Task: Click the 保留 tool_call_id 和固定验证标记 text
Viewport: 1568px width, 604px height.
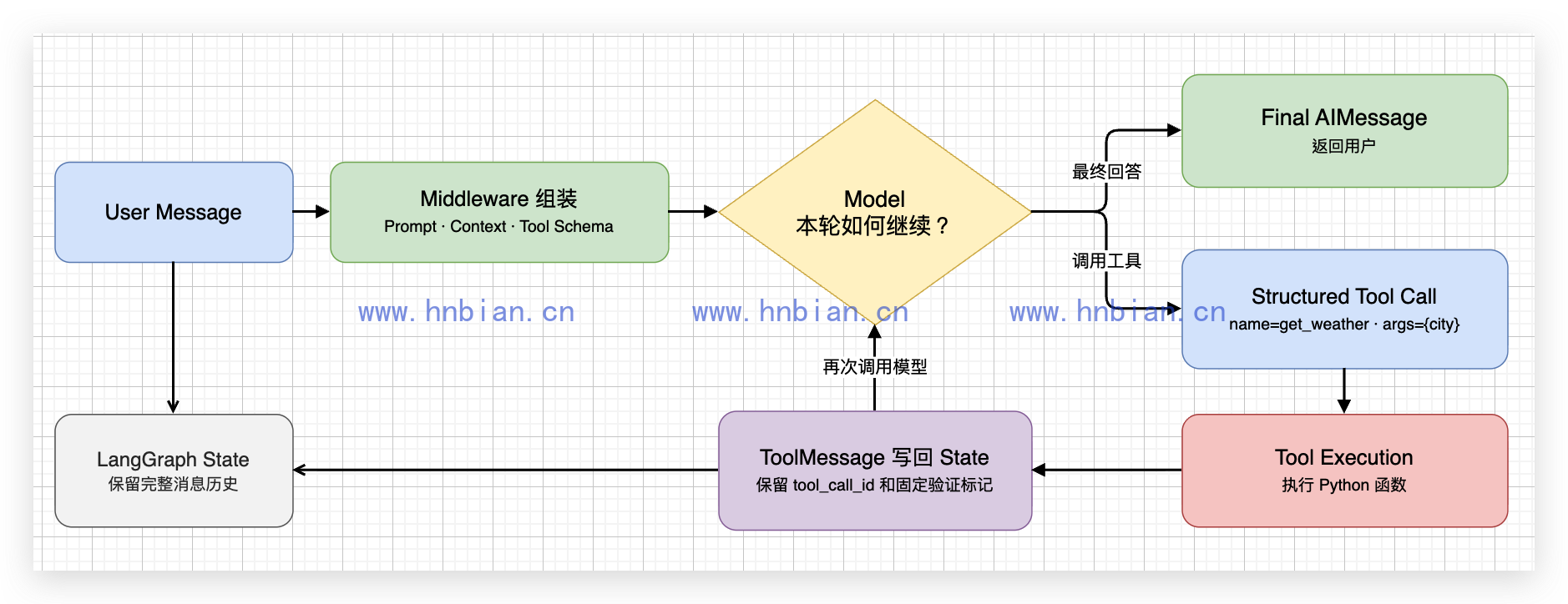Action: [x=874, y=485]
